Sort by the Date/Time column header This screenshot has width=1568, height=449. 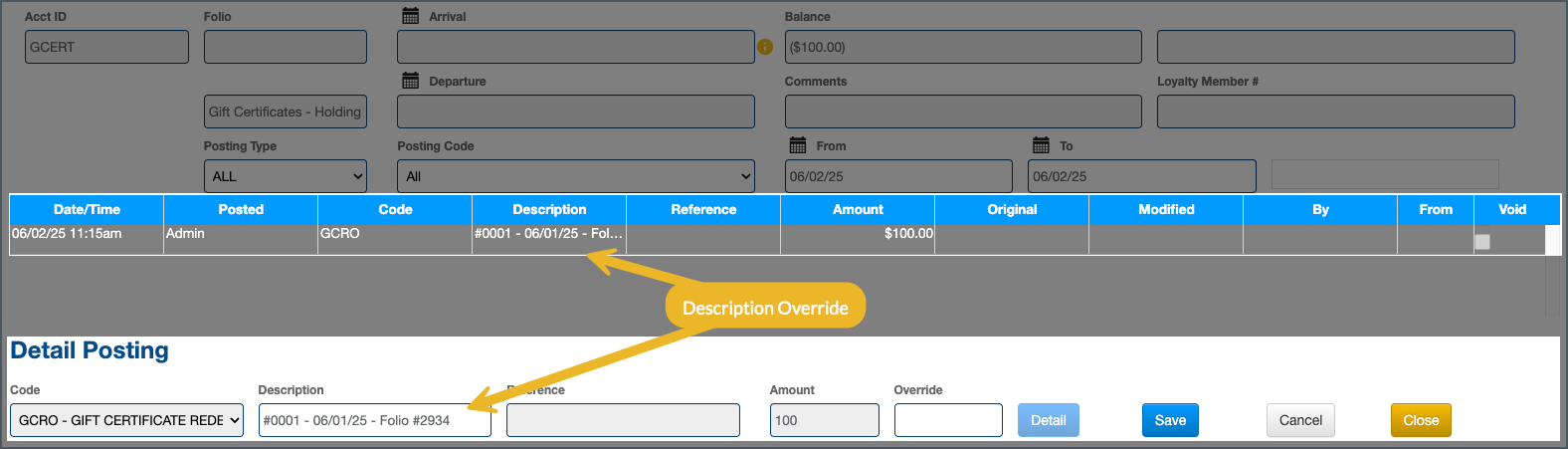tap(87, 209)
